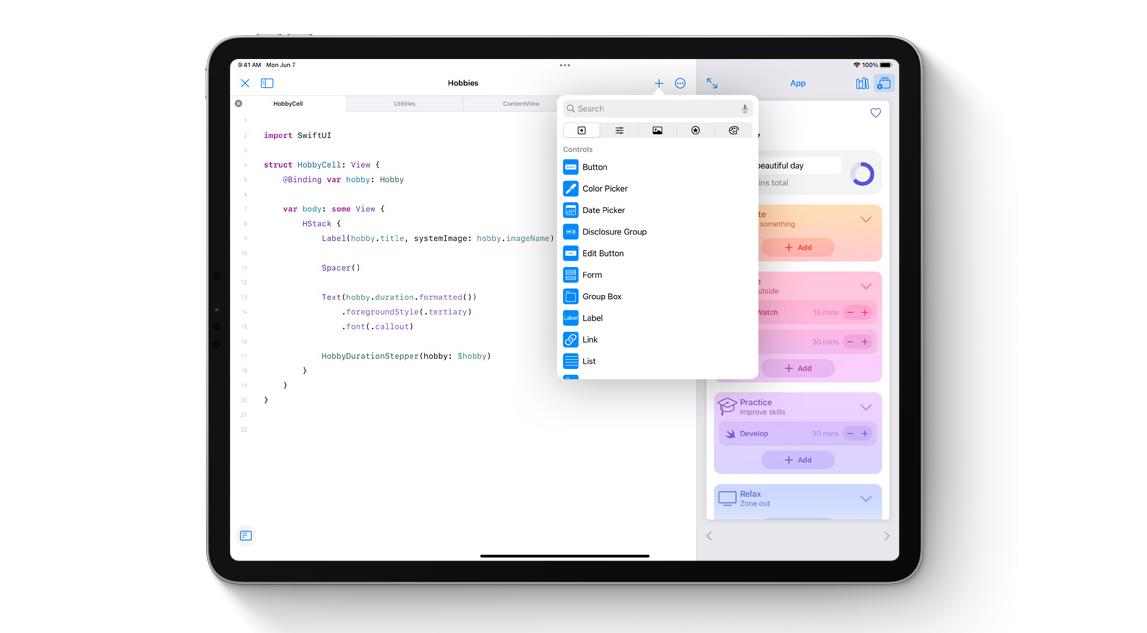Expand the app preview to full screen

pos(712,83)
